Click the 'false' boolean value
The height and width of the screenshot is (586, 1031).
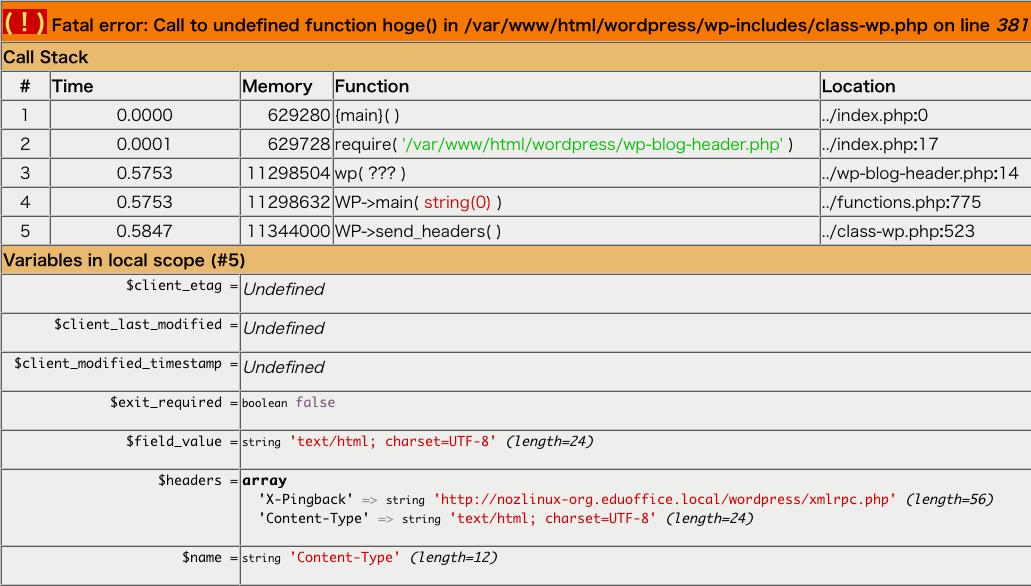[315, 402]
